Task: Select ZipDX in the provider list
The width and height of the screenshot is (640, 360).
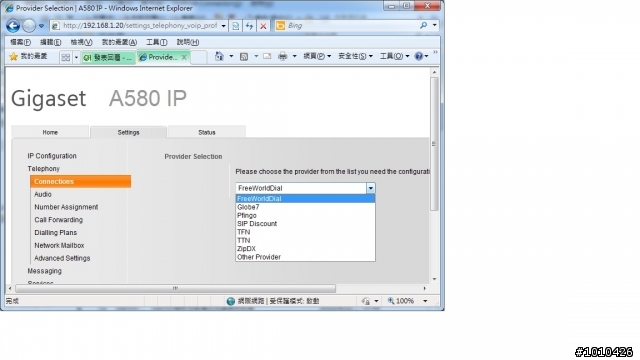Action: (x=305, y=249)
